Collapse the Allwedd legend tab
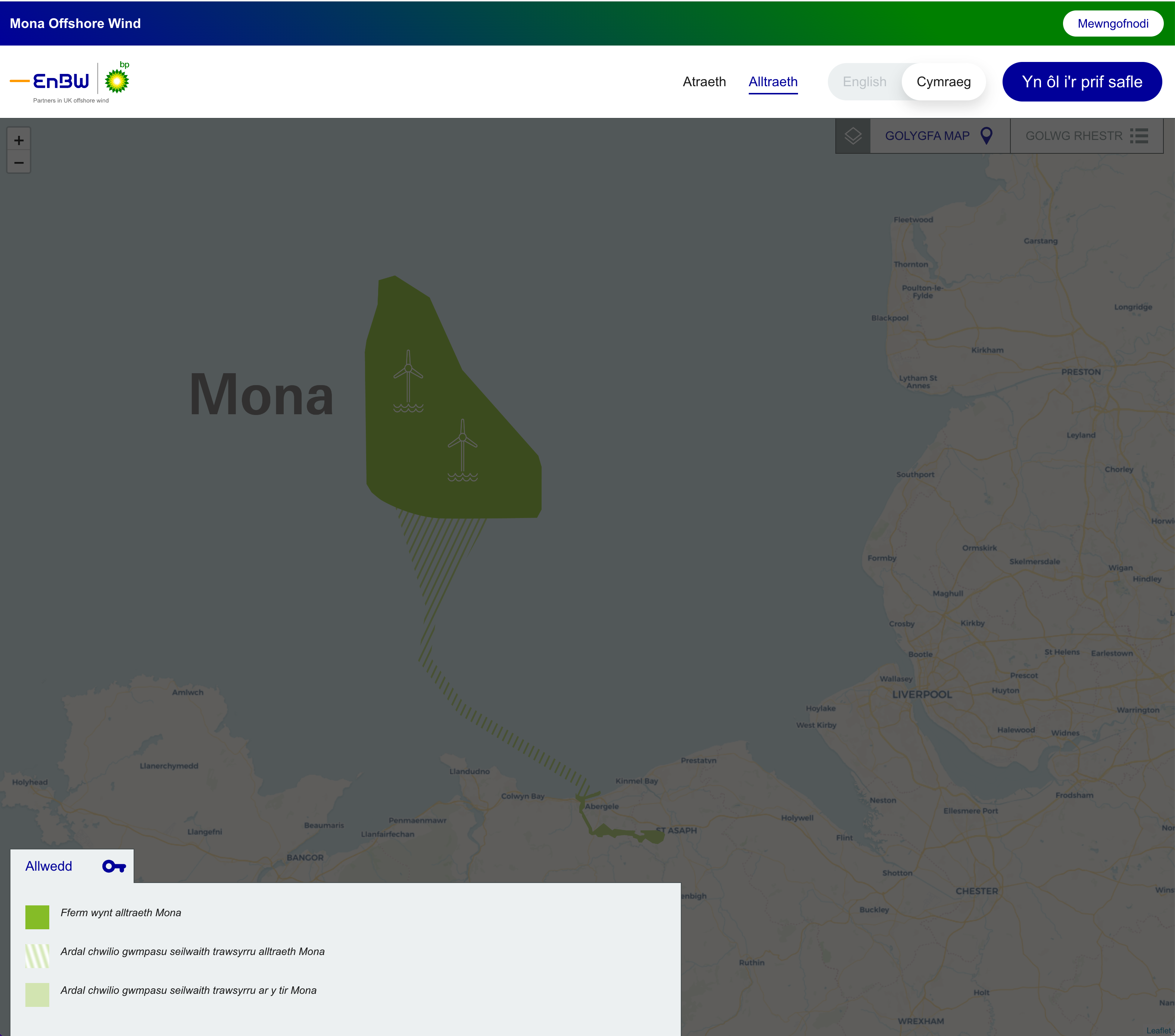The width and height of the screenshot is (1175, 1036). (72, 866)
